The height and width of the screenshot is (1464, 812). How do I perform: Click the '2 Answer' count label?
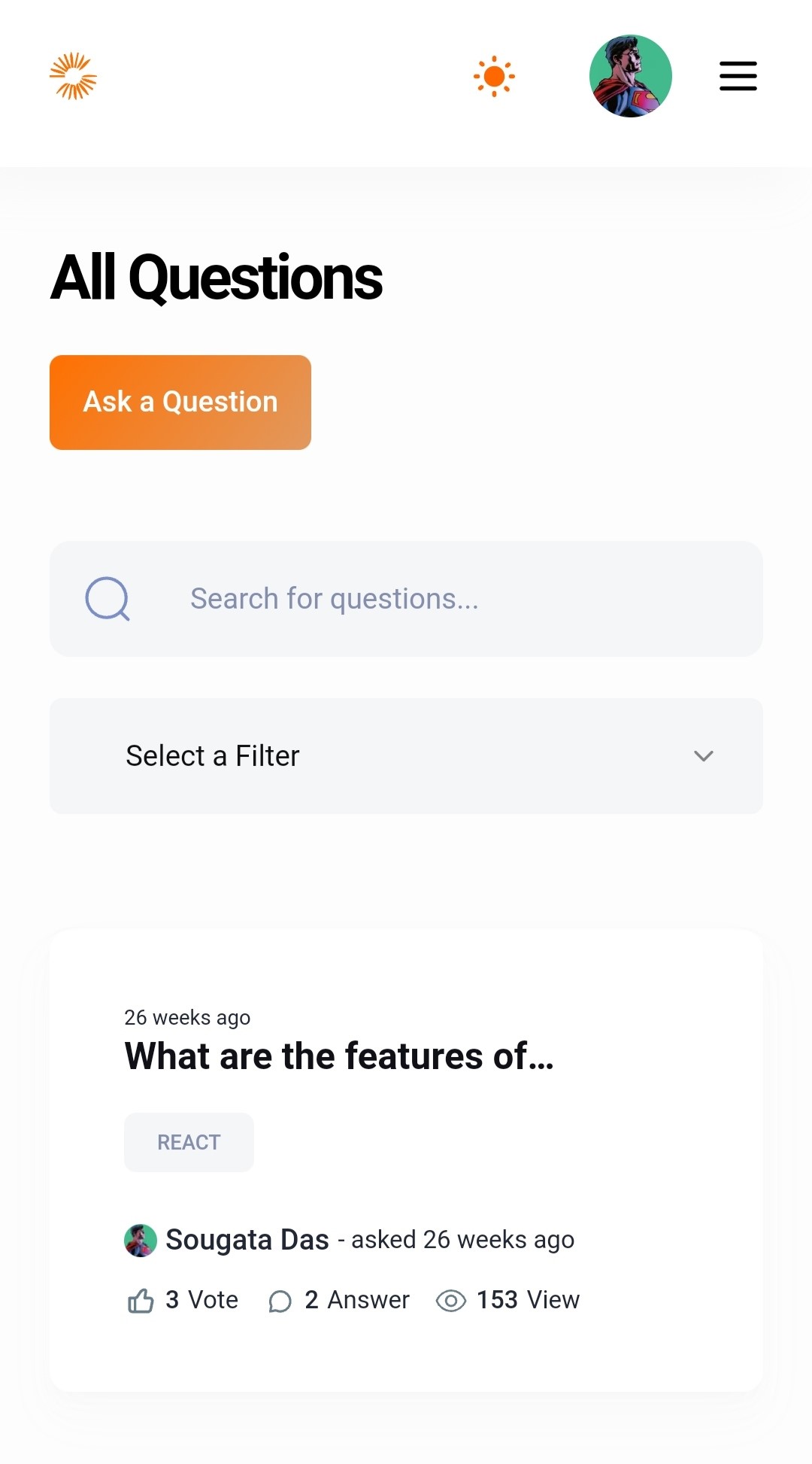point(357,1300)
